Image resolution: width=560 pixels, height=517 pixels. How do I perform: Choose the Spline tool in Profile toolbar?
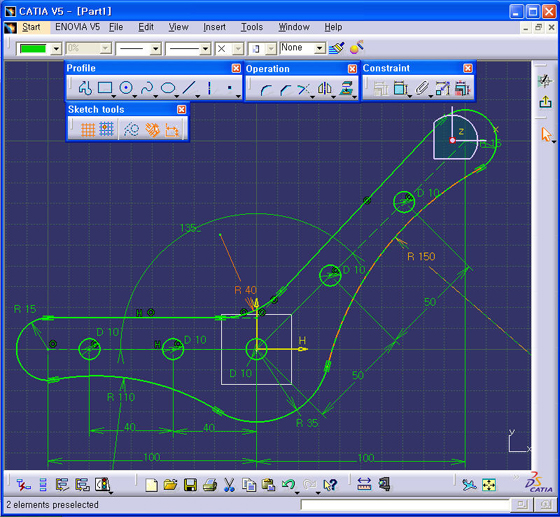click(147, 88)
